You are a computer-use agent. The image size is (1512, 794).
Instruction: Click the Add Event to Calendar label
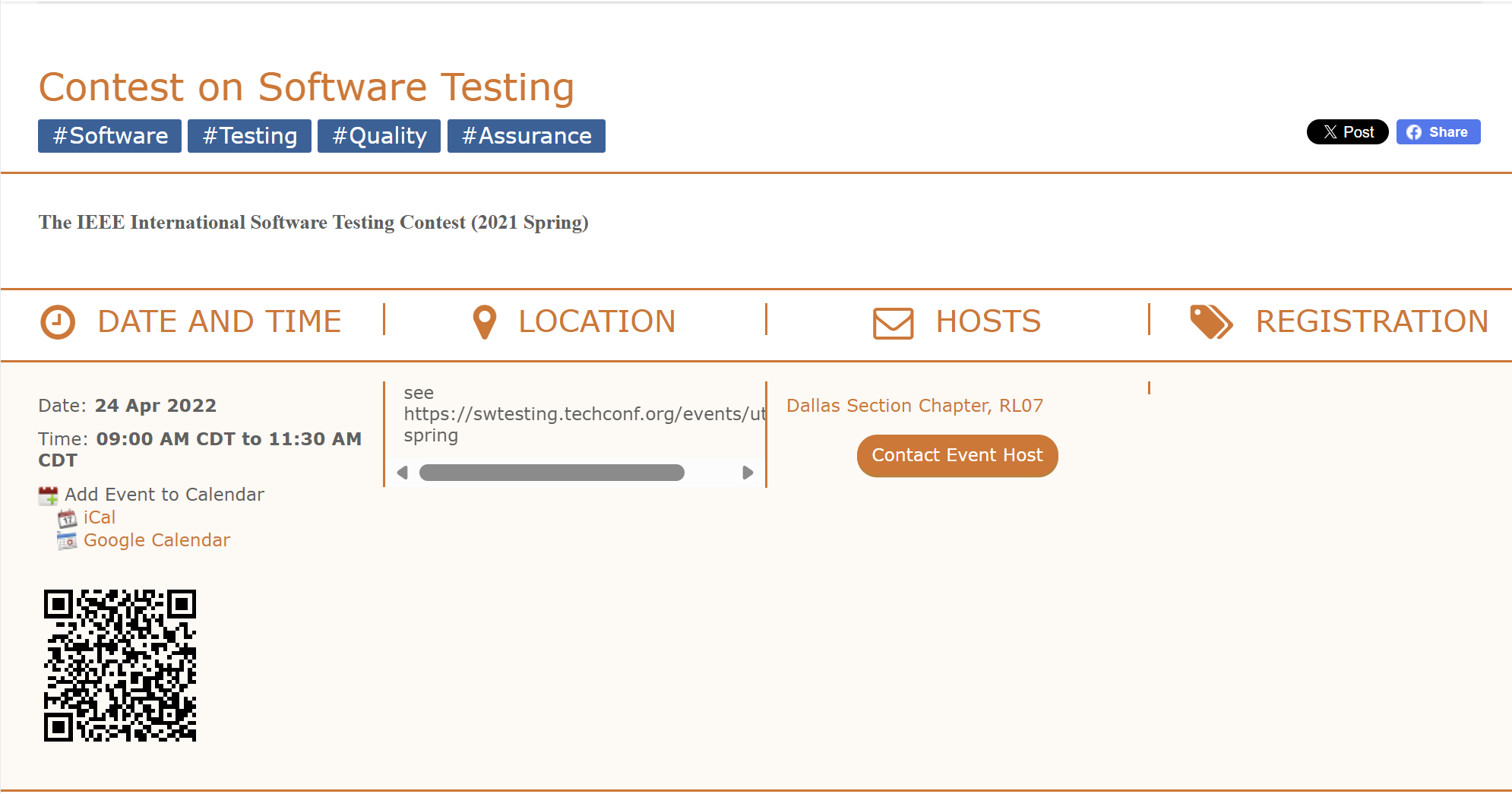(165, 495)
